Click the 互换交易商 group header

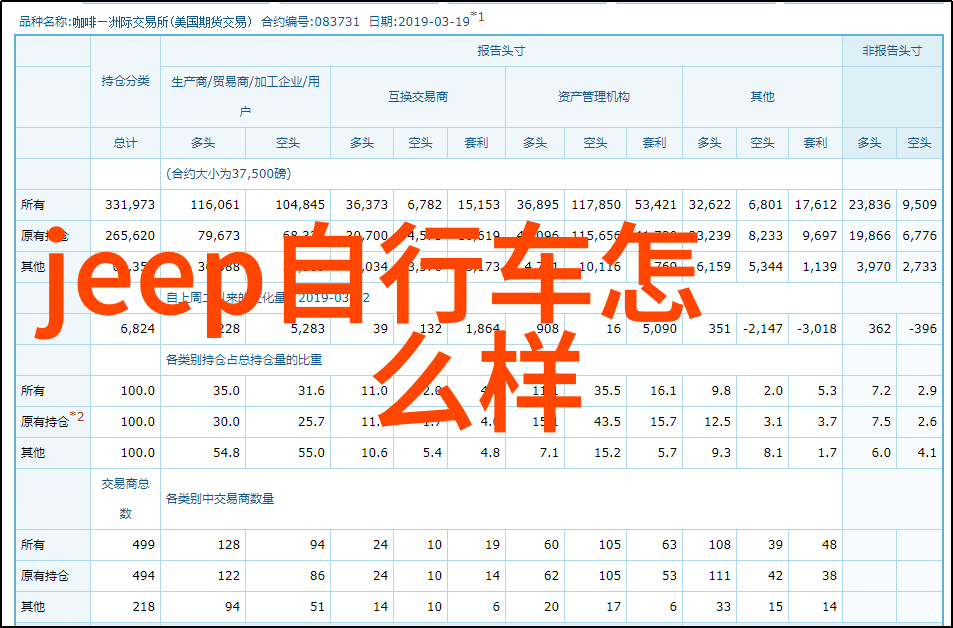[418, 97]
